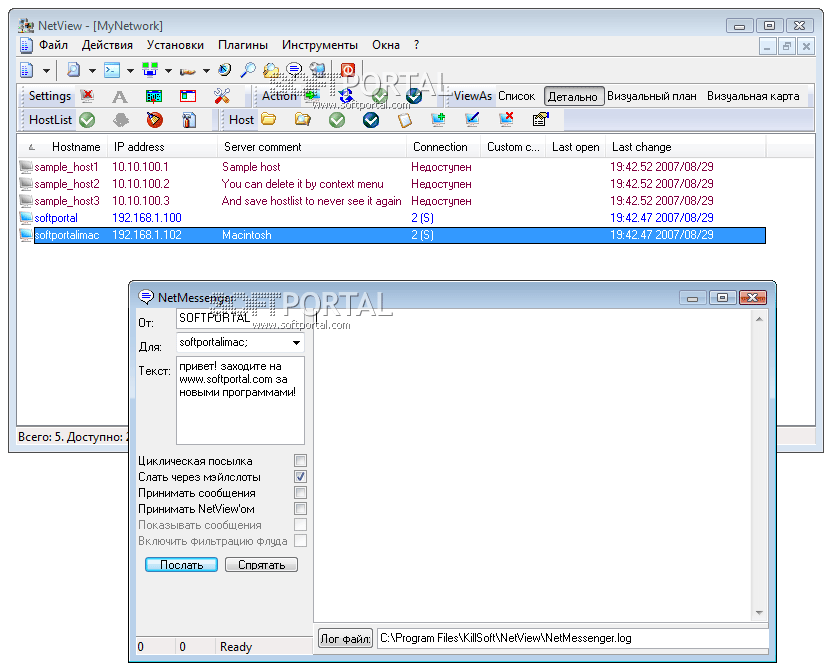Viewport: 830px width, 670px height.
Task: Click the red power button icon
Action: (348, 70)
